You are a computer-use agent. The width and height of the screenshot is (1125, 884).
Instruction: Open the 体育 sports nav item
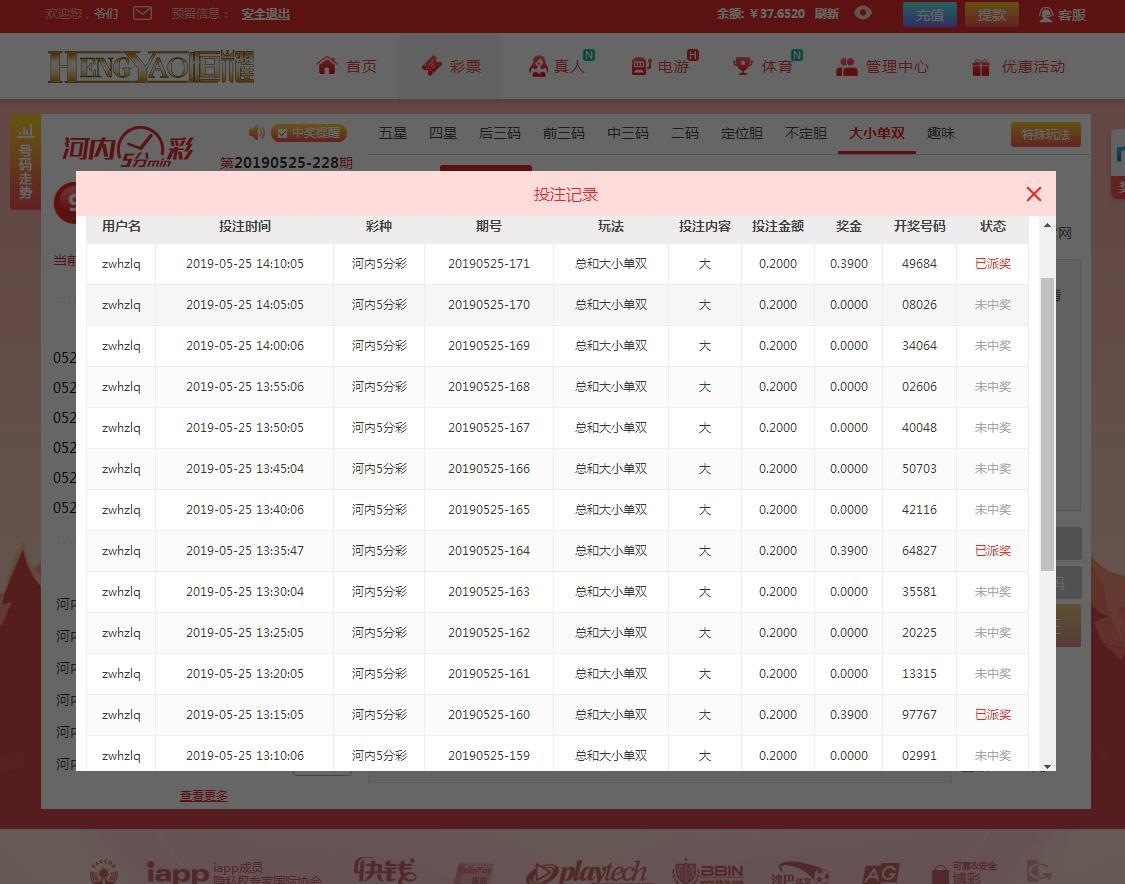coord(767,66)
